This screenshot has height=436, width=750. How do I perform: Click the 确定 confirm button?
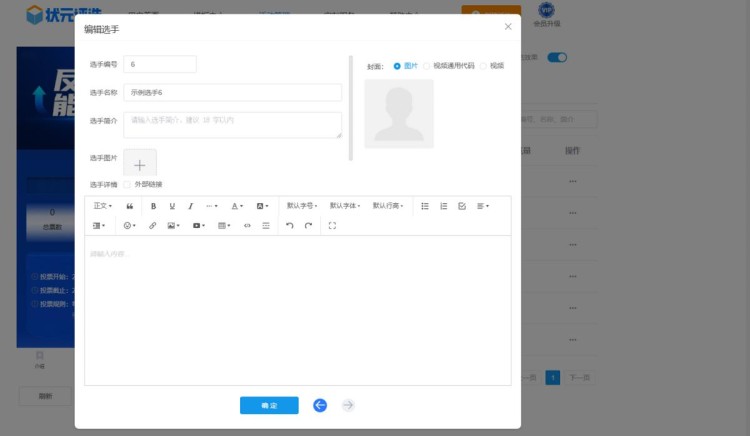tap(269, 405)
